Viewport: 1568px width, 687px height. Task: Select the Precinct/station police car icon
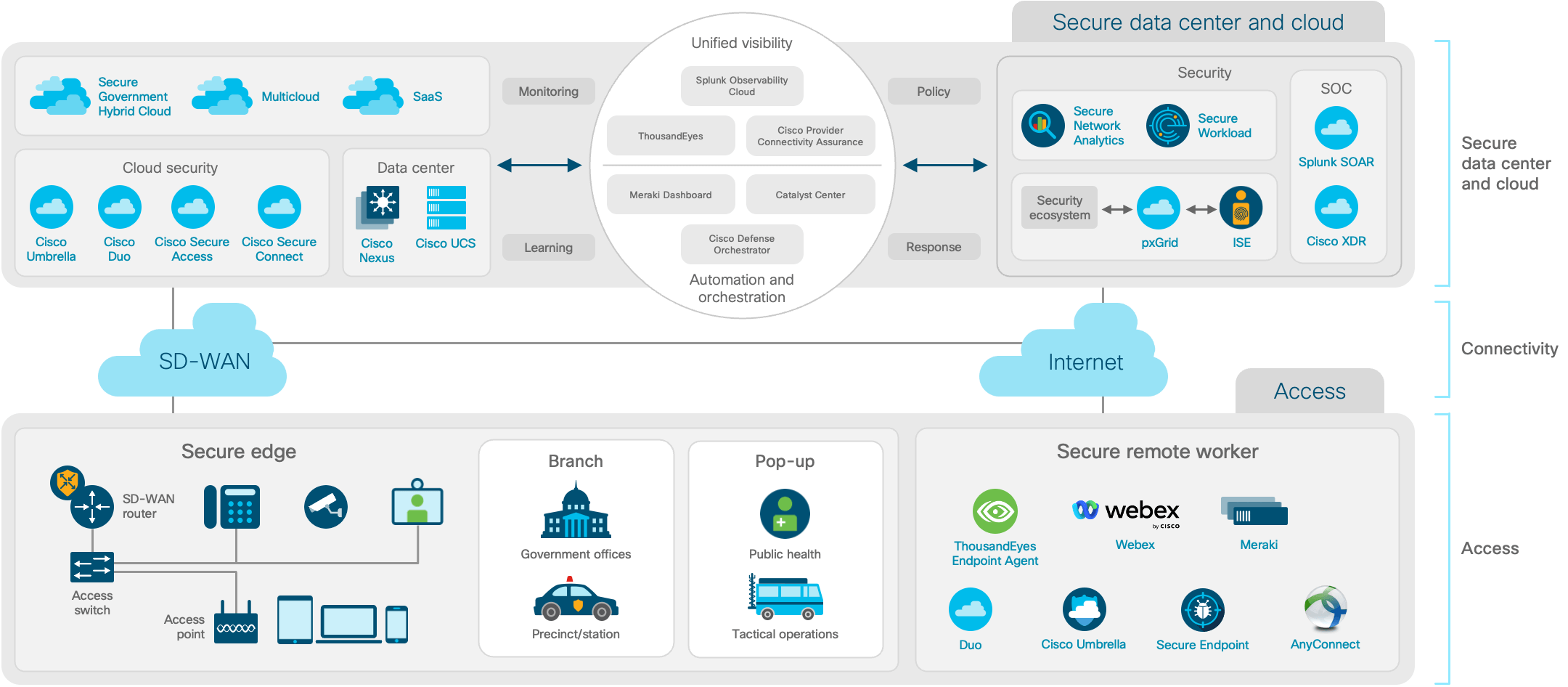(x=576, y=598)
